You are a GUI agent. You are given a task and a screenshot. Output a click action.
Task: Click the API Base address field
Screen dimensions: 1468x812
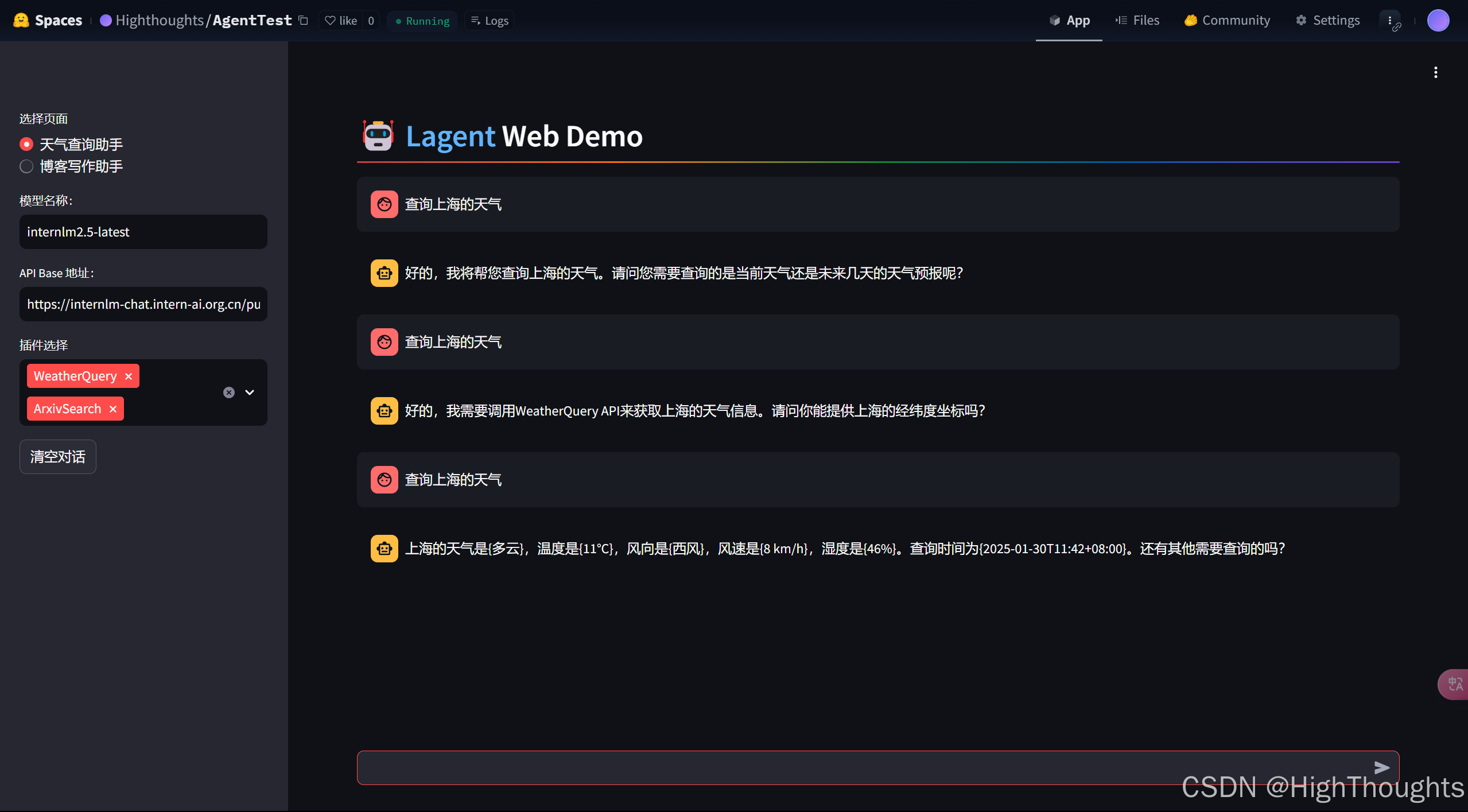[x=143, y=304]
